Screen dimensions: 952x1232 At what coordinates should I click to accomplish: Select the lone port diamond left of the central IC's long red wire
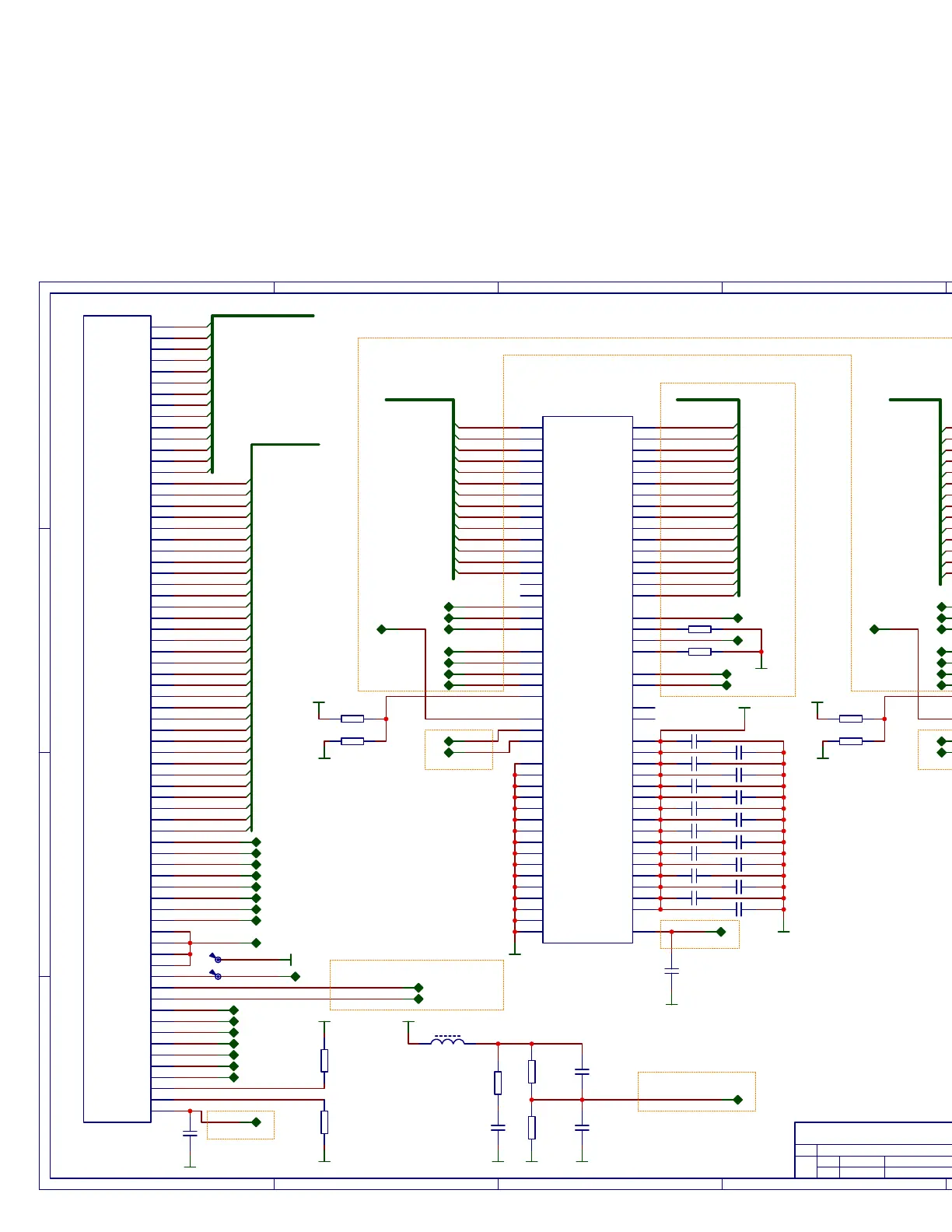coord(382,629)
